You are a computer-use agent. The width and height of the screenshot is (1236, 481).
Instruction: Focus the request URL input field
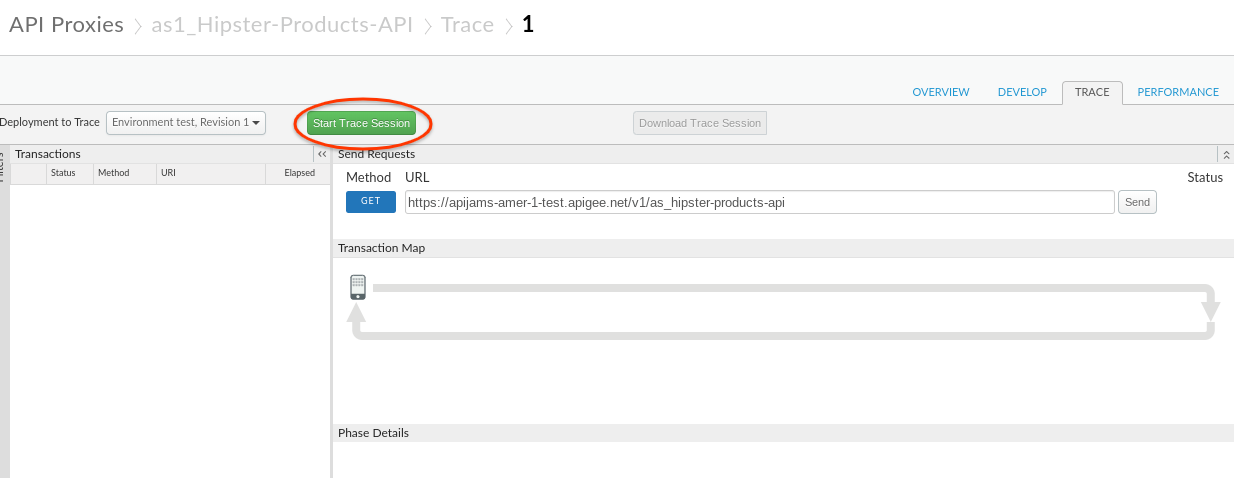coord(759,202)
